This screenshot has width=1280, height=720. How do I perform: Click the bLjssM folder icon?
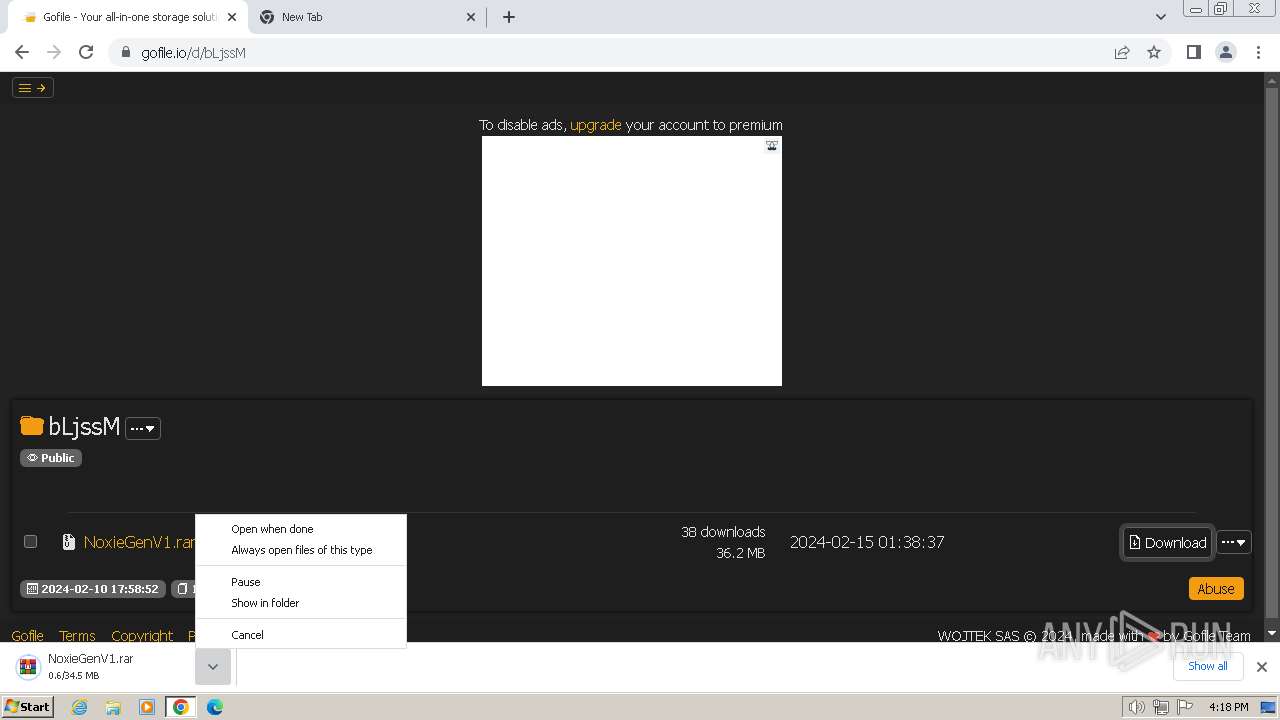[32, 426]
